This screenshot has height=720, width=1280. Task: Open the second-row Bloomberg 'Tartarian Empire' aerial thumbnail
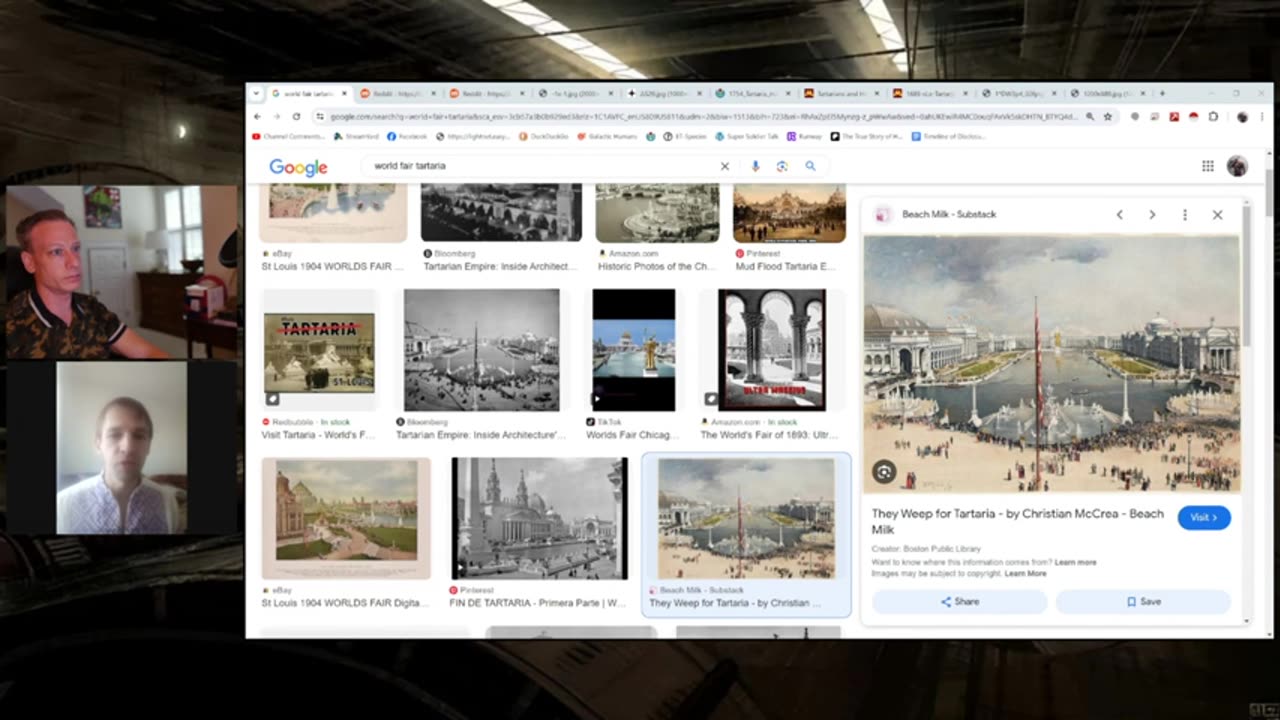tap(481, 350)
